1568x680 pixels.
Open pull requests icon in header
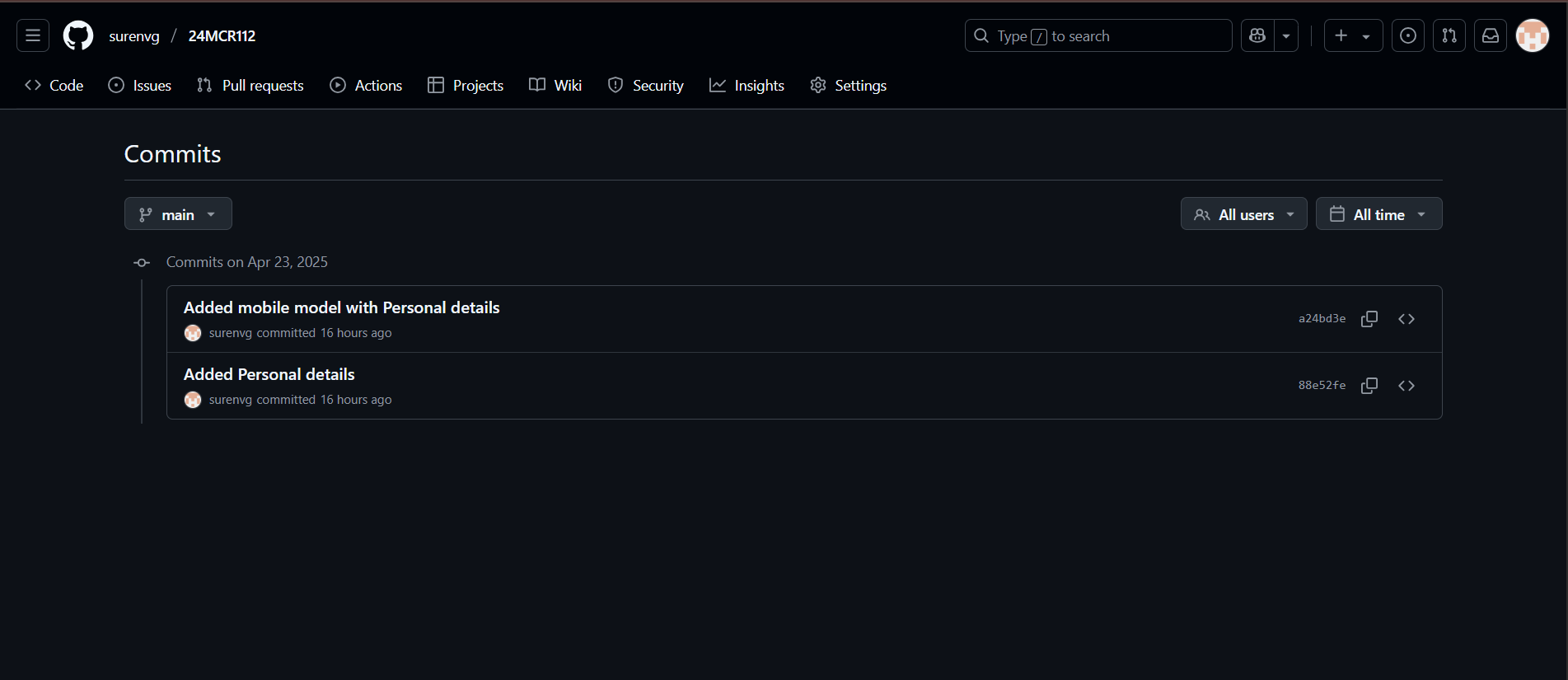1449,35
